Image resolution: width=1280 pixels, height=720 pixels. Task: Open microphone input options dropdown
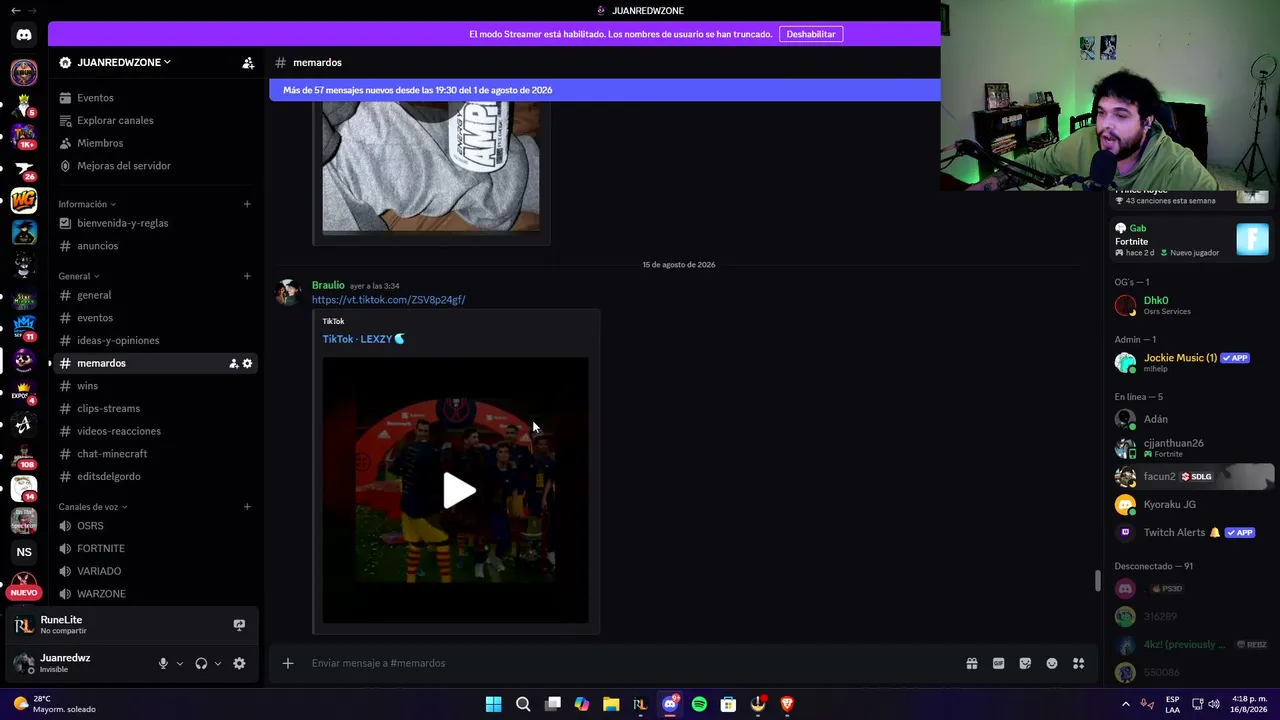click(x=180, y=663)
